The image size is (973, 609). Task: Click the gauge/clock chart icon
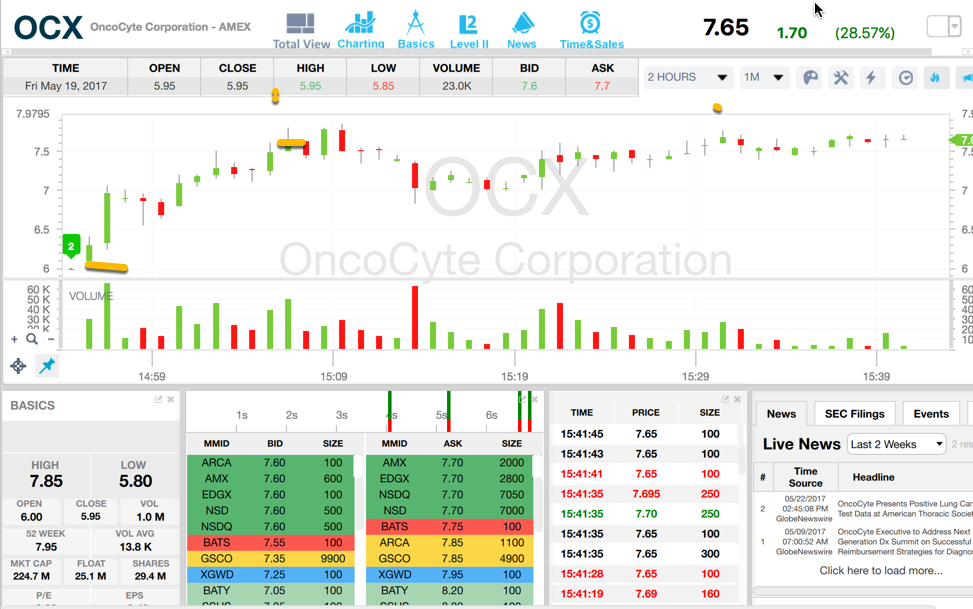coord(906,78)
